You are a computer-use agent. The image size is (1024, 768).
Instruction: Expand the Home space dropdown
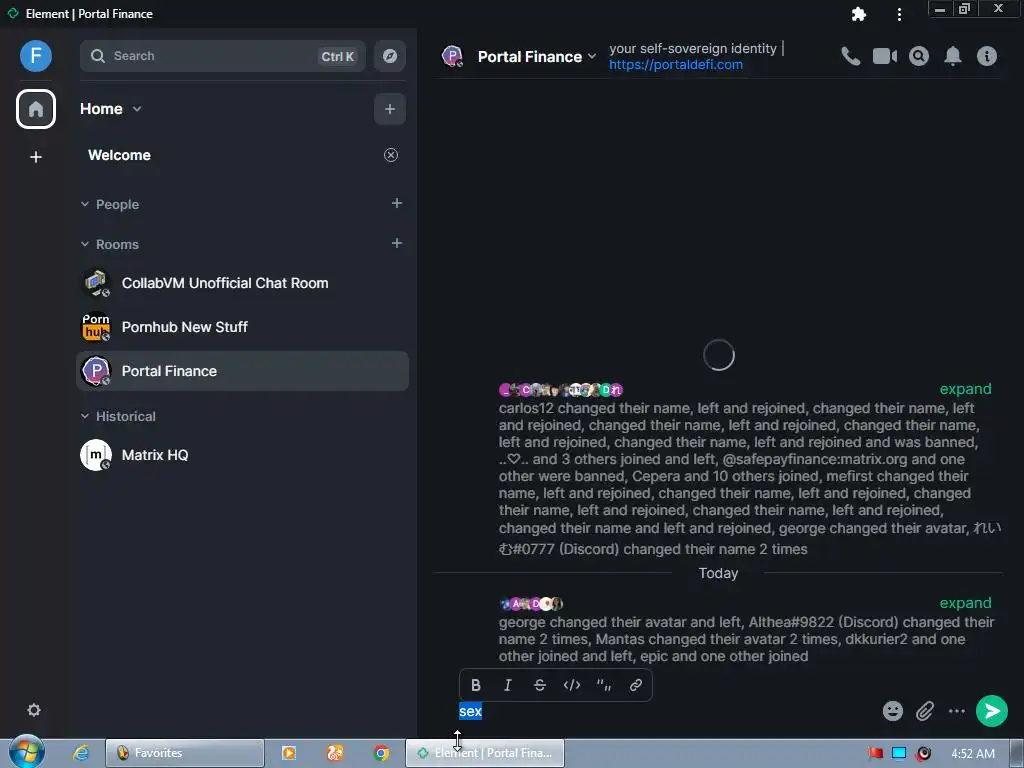136,109
